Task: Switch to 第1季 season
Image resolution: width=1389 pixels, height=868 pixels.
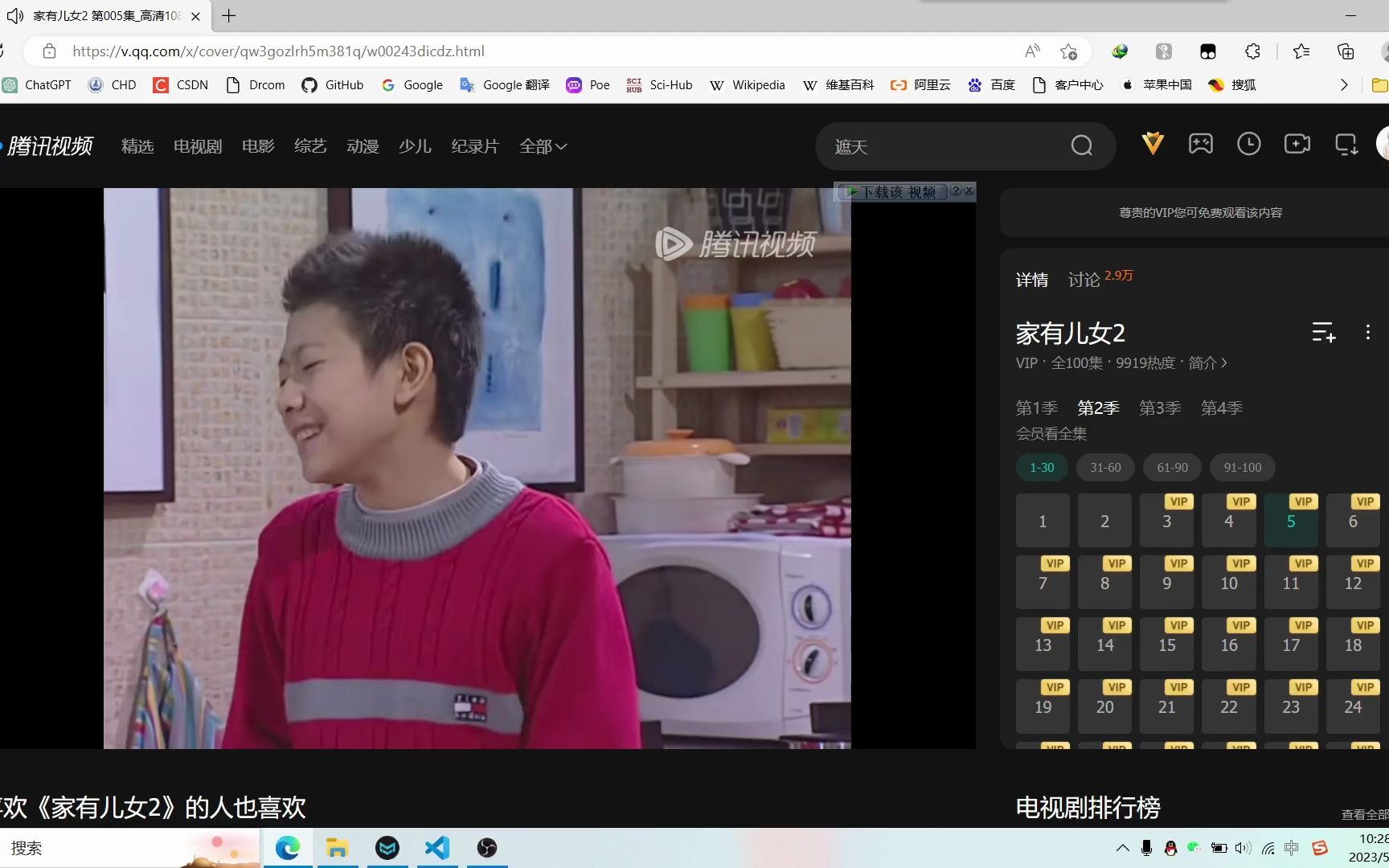Action: click(1037, 407)
